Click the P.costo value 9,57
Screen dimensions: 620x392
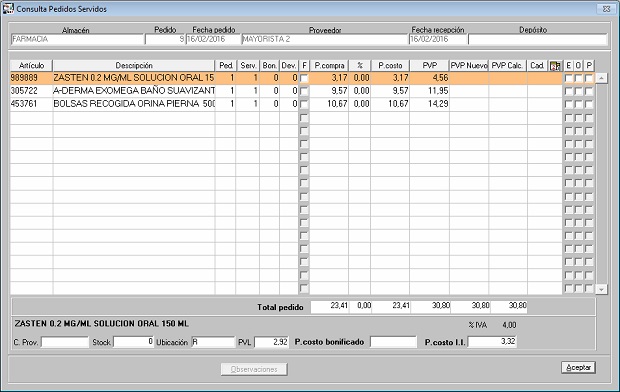400,91
